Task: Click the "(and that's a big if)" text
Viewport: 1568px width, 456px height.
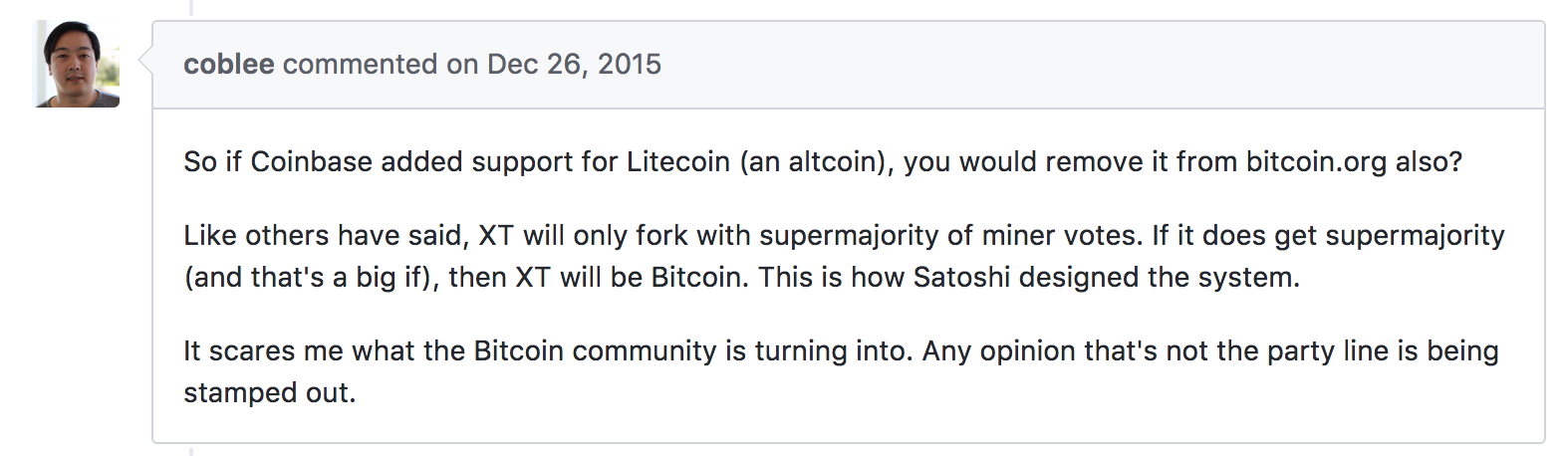Action: [311, 277]
